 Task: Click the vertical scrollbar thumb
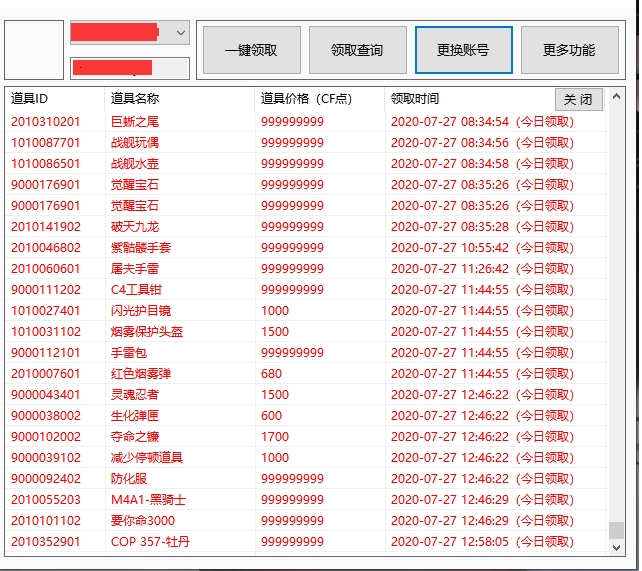(x=616, y=530)
